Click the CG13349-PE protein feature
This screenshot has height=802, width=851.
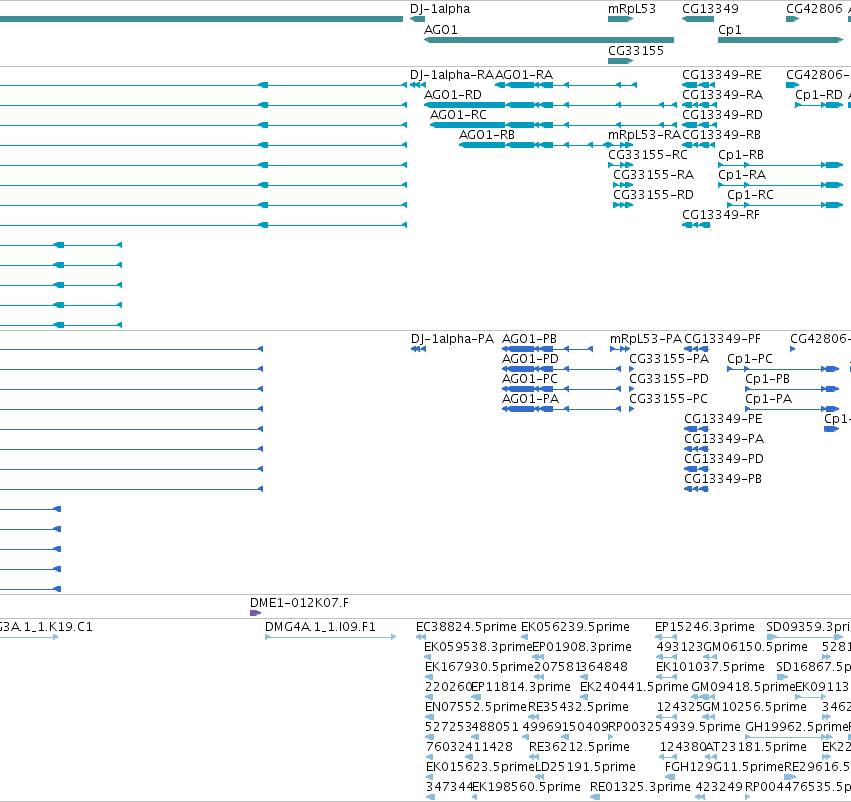[696, 429]
